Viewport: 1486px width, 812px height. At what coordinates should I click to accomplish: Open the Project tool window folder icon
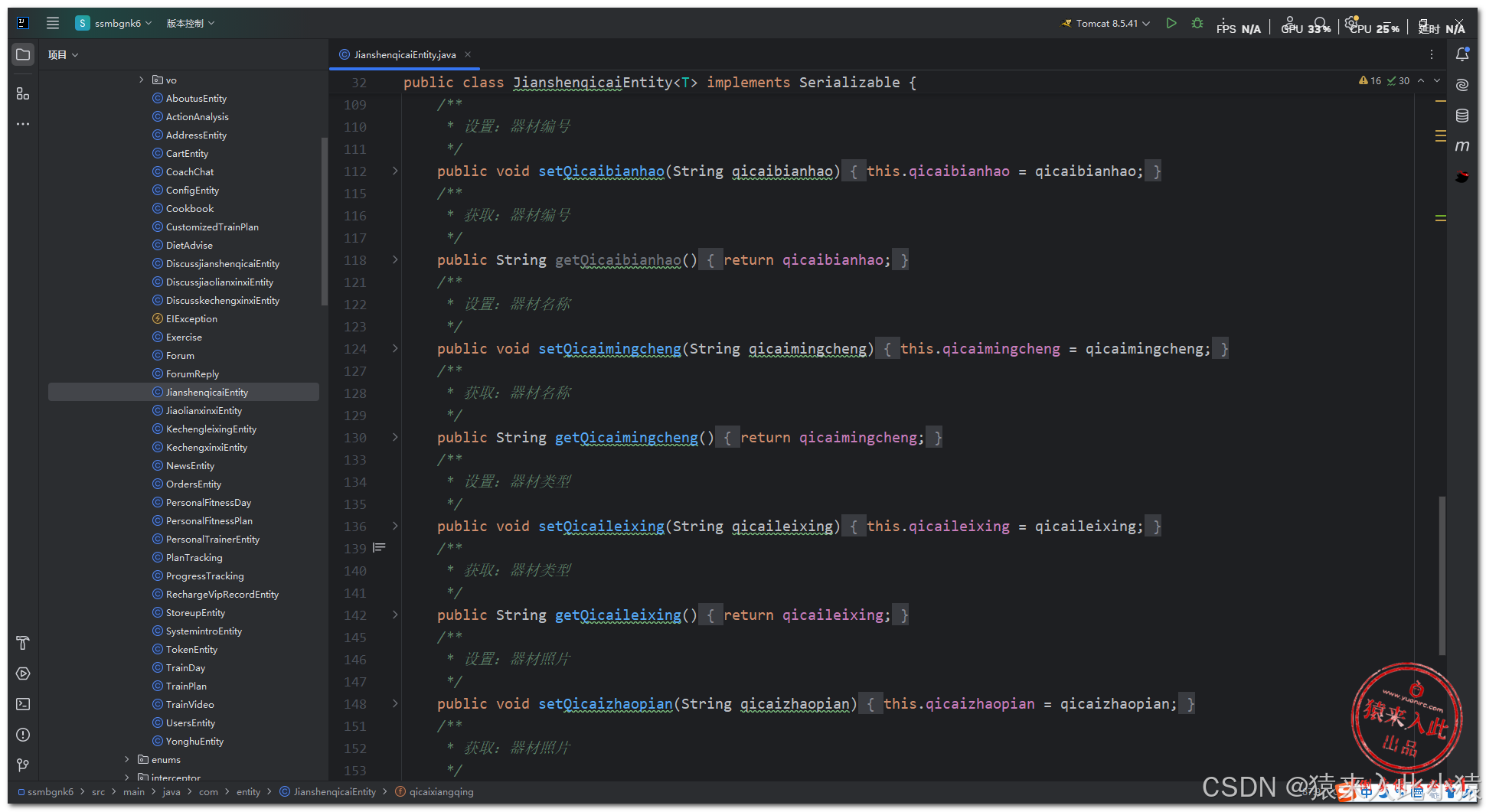pyautogui.click(x=23, y=54)
